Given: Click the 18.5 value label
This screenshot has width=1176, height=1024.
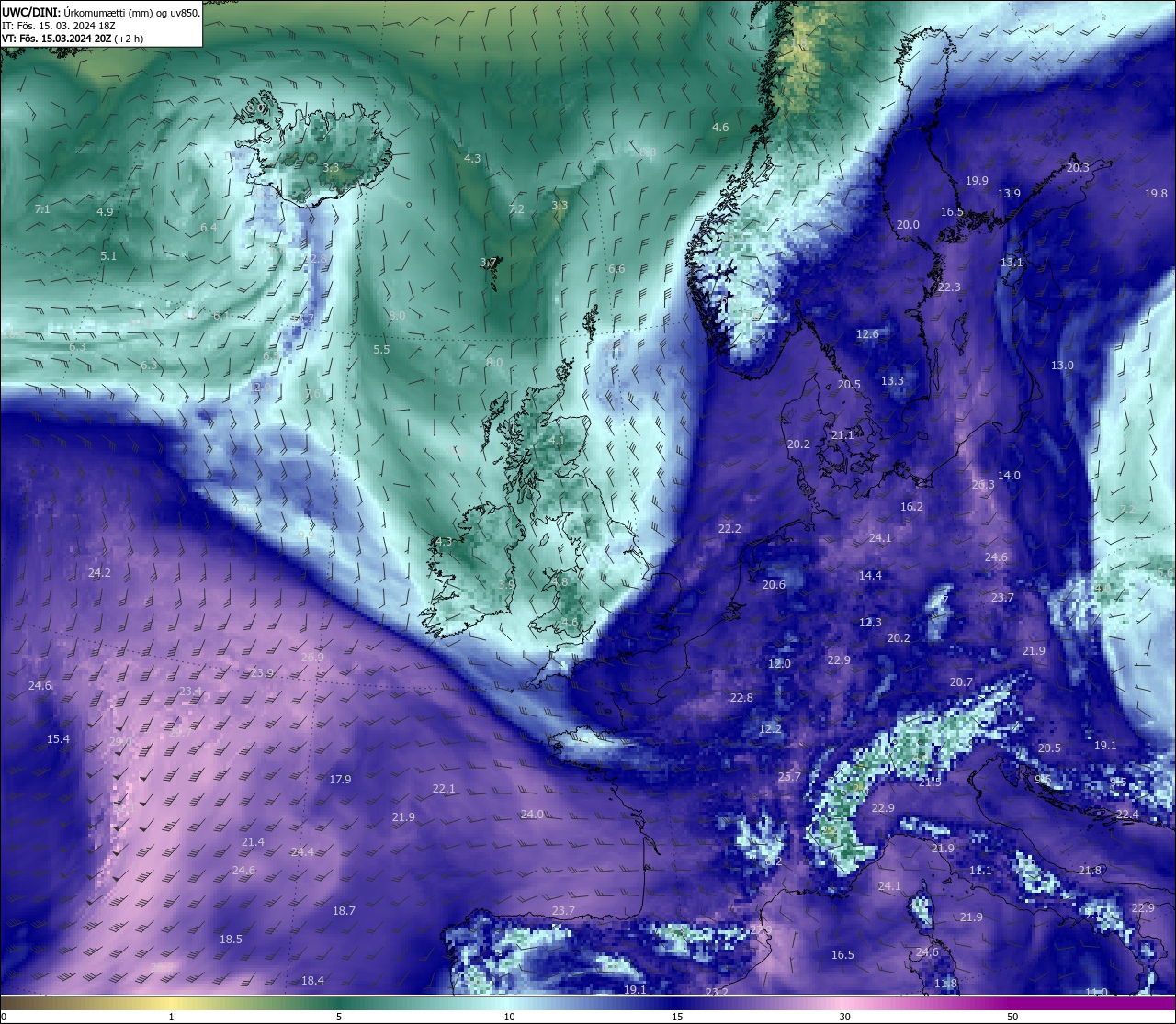Looking at the screenshot, I should [x=231, y=939].
